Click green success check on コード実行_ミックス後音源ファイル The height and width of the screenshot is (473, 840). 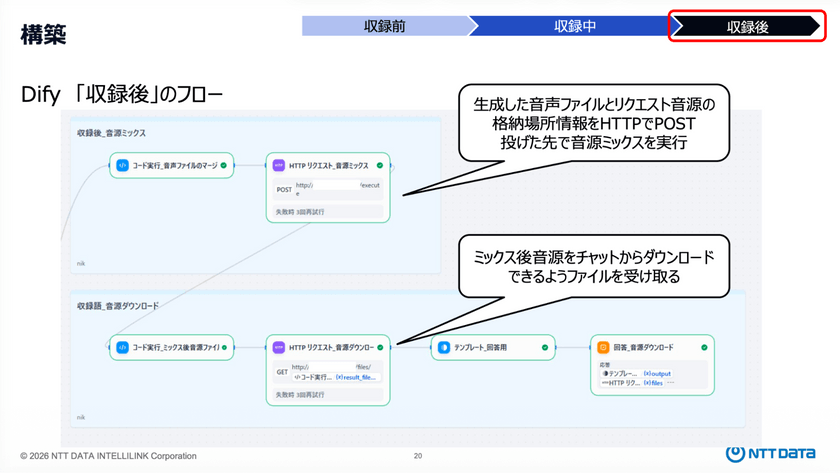[x=224, y=347]
